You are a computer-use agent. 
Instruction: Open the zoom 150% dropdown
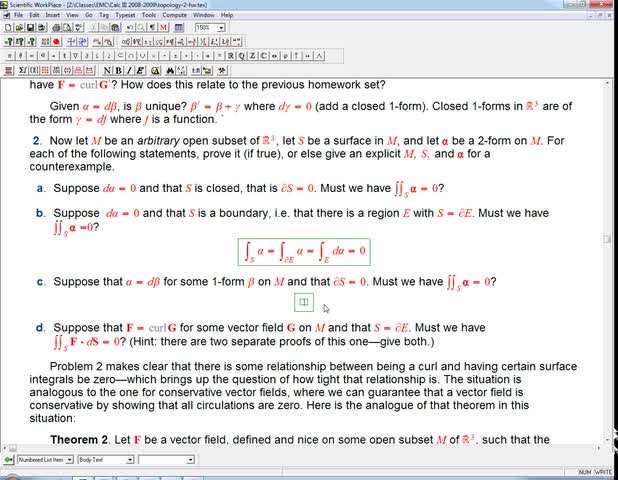click(221, 28)
